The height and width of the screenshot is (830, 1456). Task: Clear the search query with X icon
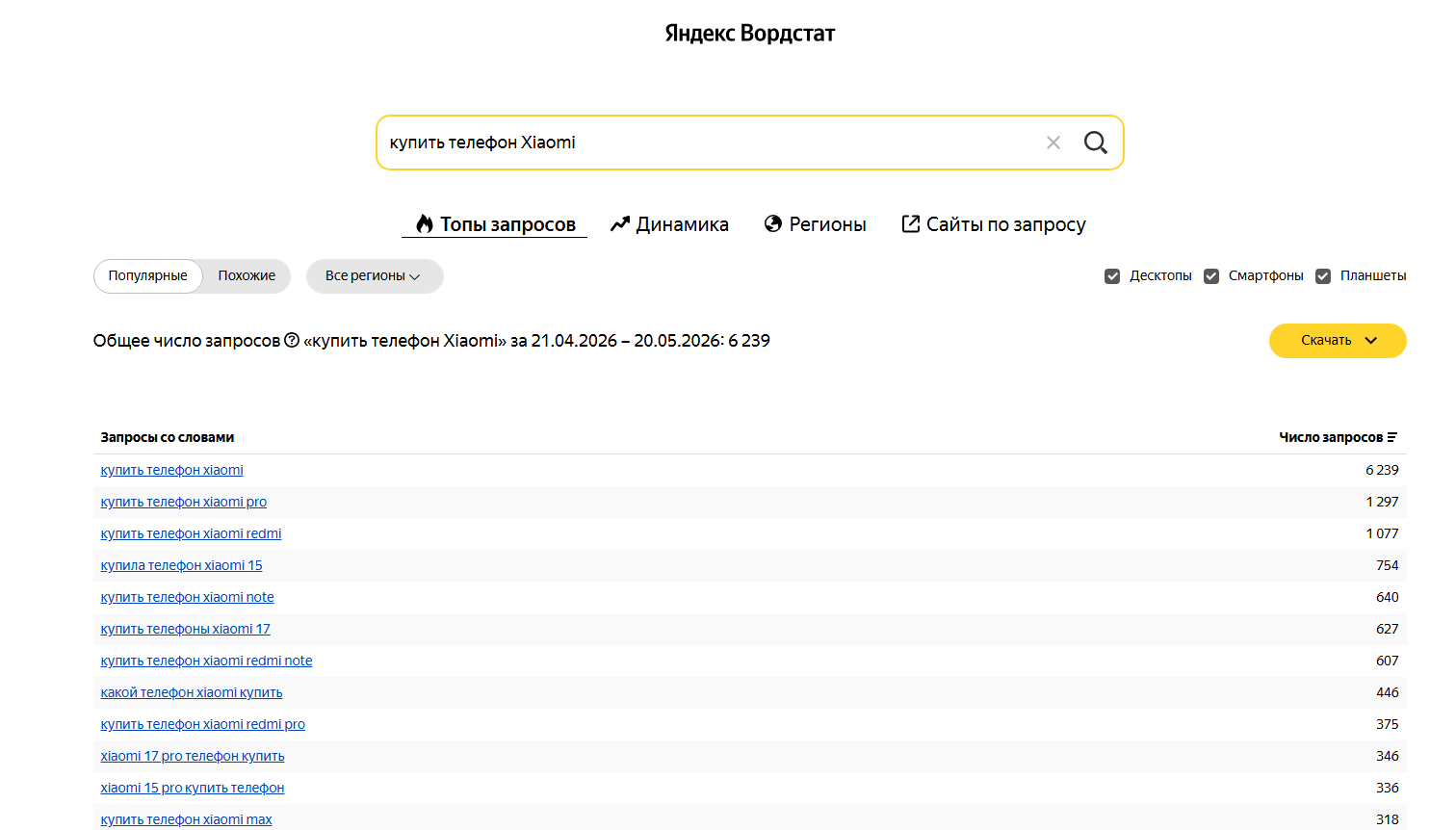point(1053,143)
